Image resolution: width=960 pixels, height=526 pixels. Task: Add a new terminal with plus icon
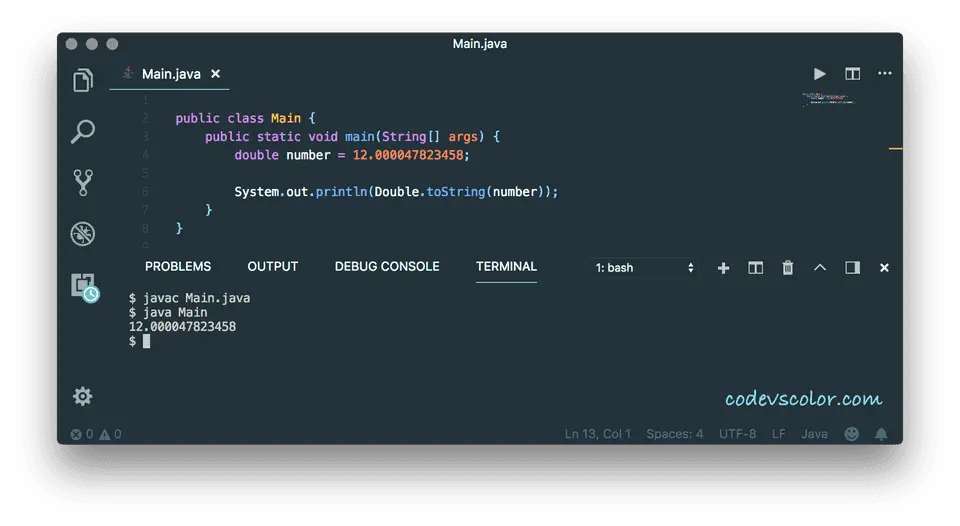(x=724, y=268)
